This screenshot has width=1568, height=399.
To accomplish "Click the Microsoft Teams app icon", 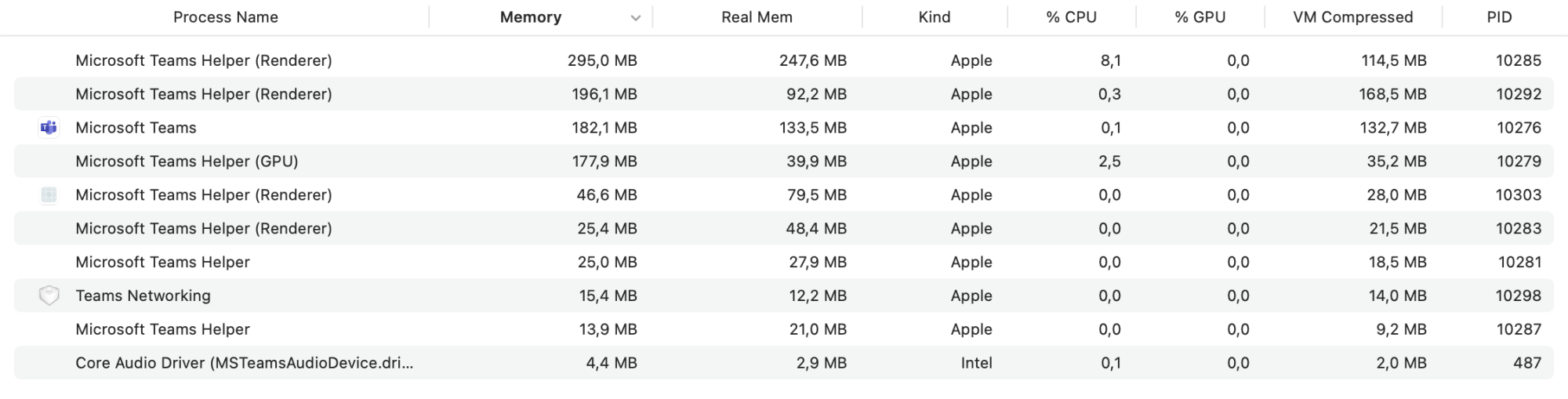I will tap(49, 128).
